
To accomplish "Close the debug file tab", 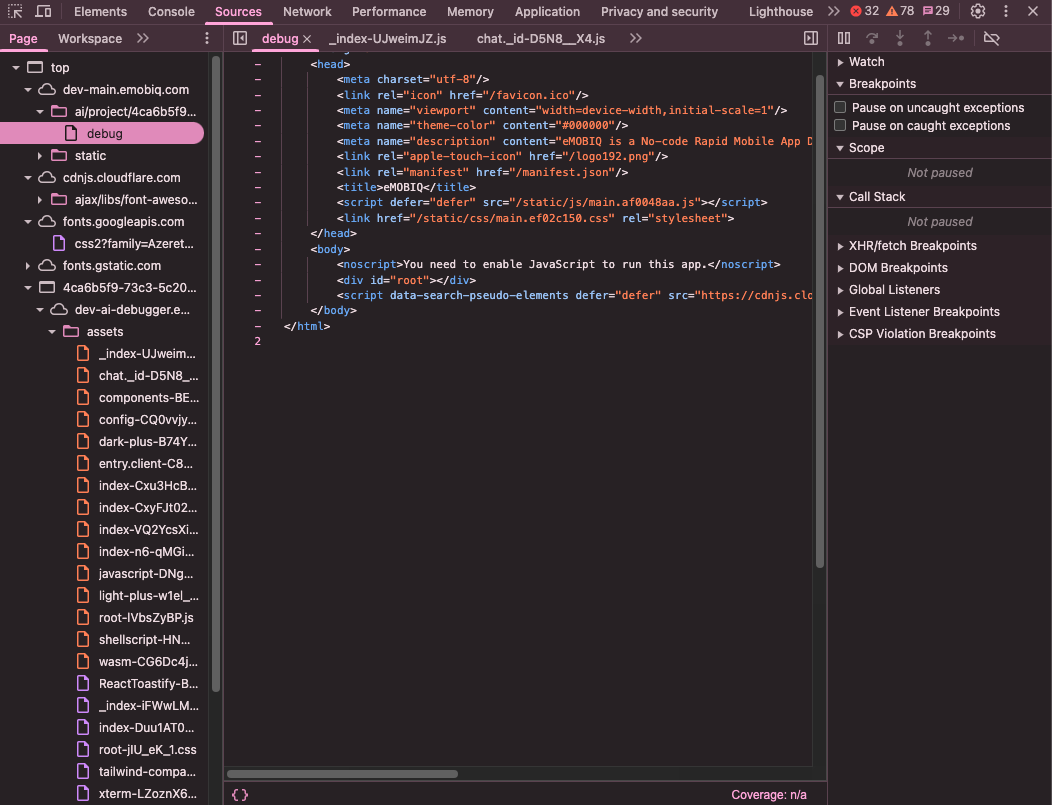I will 307,39.
